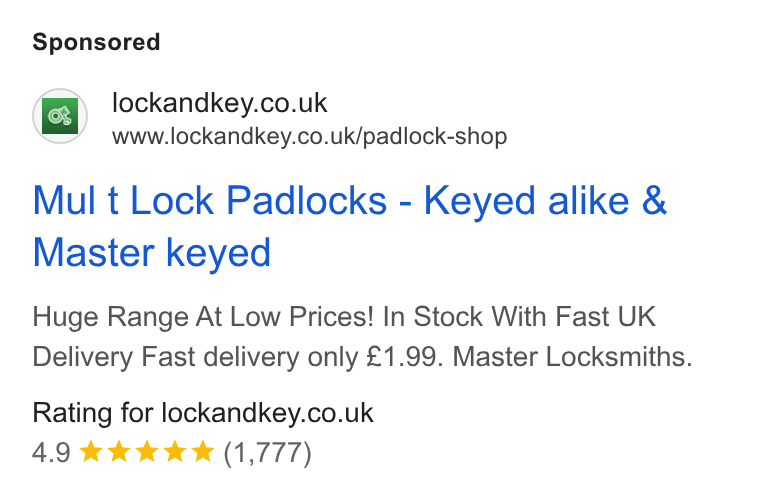760x496 pixels.
Task: Click 'Huge Range At Low Prices!' text
Action: 203,317
